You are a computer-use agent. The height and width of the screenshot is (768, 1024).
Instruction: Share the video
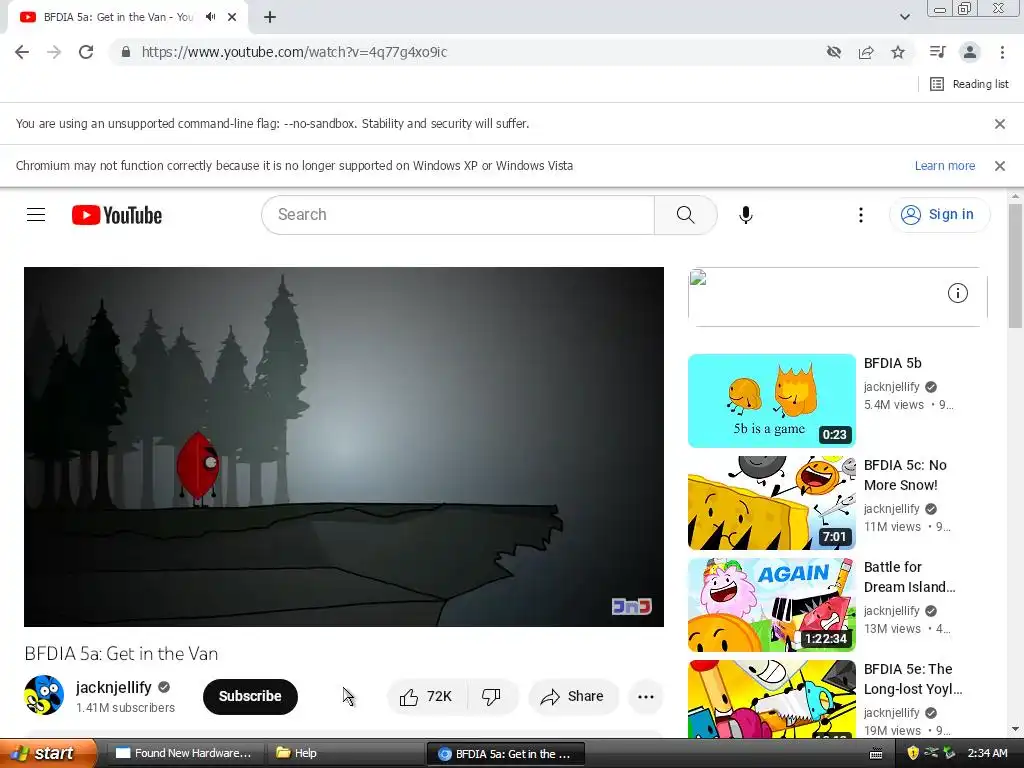[x=572, y=697]
